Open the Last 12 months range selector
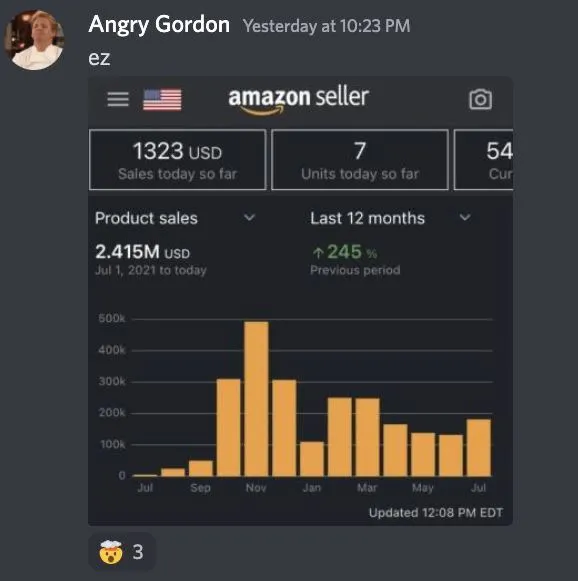The width and height of the screenshot is (578, 581). click(x=391, y=218)
